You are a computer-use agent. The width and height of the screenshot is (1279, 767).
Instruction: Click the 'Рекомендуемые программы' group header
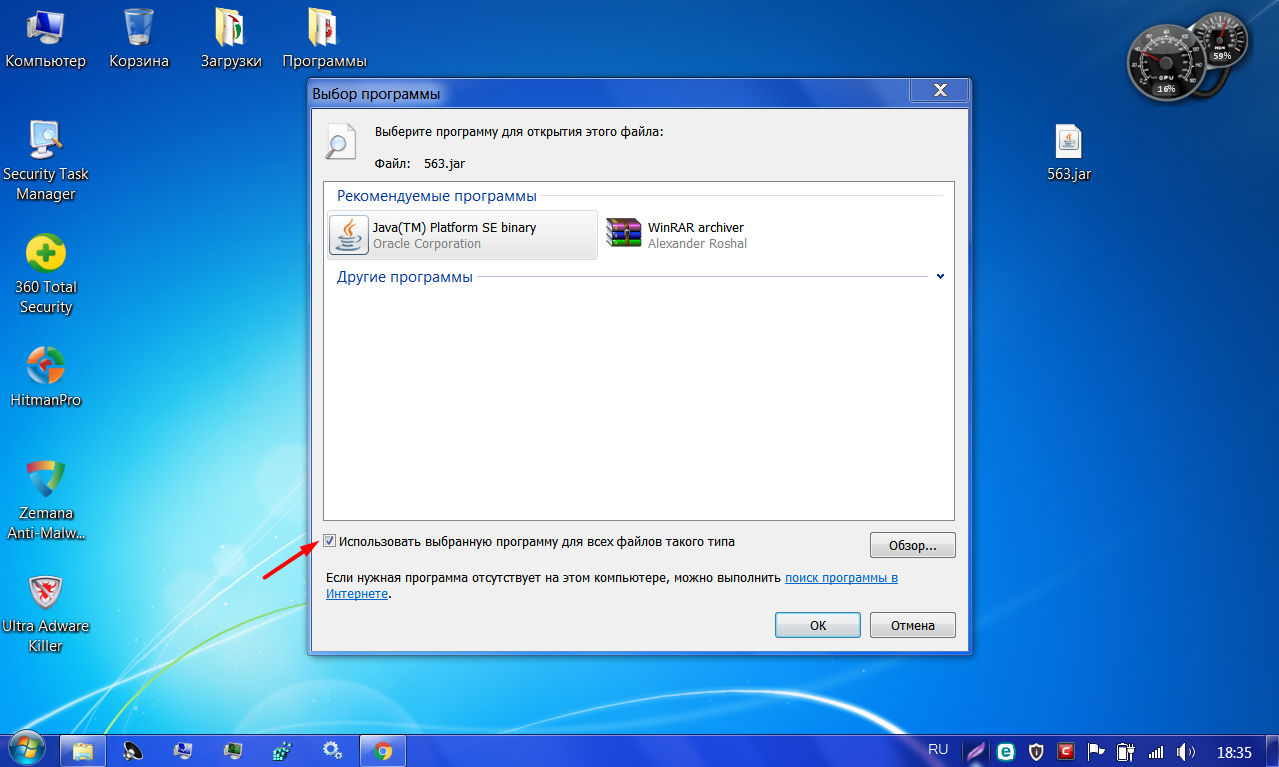tap(437, 196)
